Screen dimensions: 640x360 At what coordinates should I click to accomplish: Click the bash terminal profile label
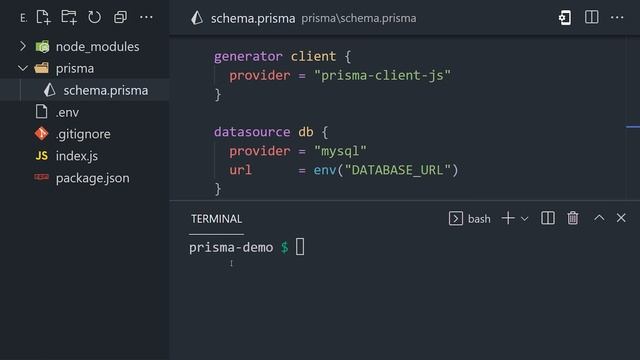click(479, 219)
